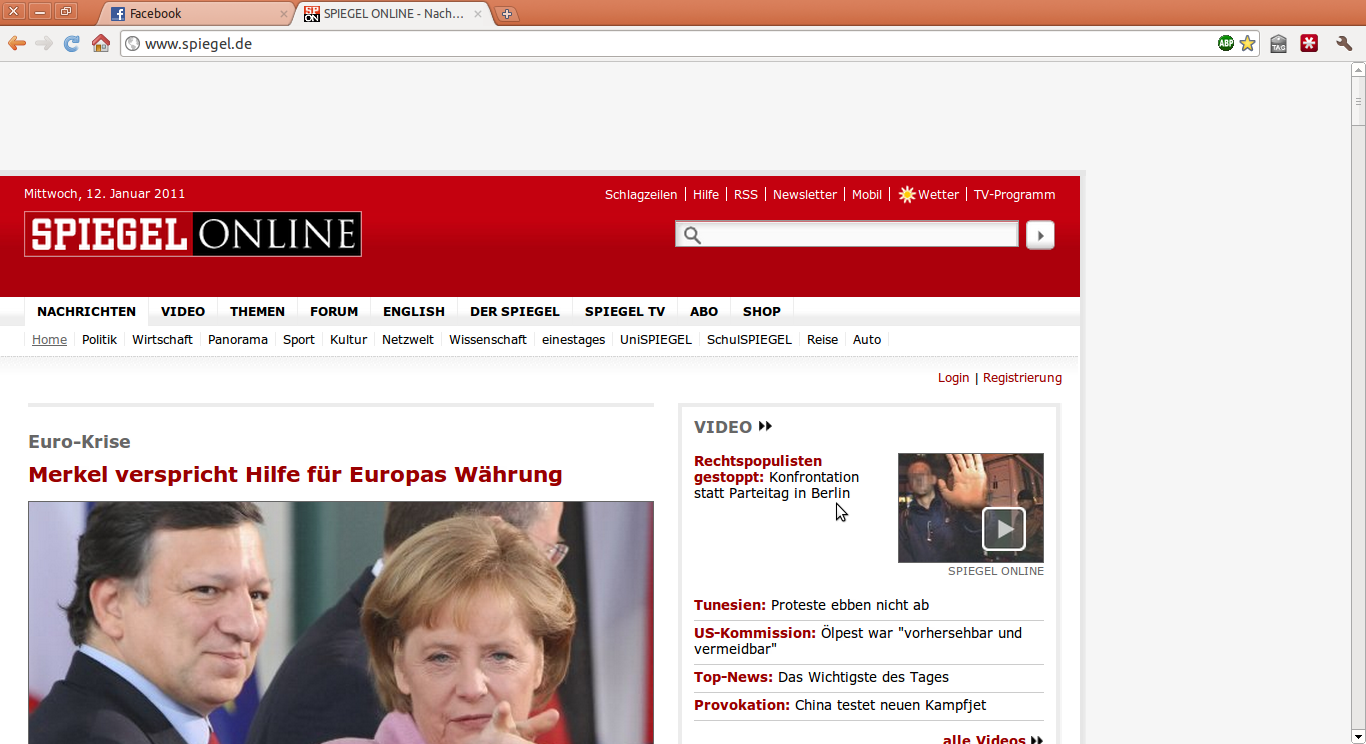Submit the Spiegel search with the arrow button

(1040, 235)
